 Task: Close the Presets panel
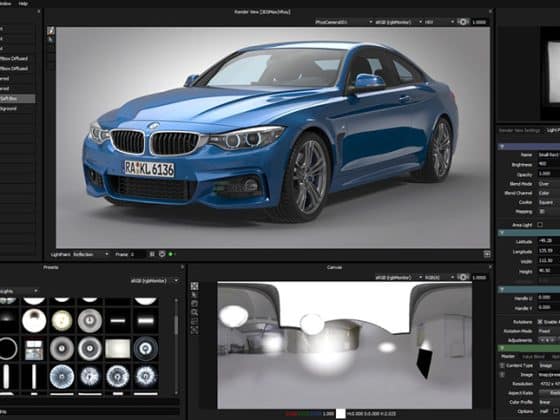[182, 267]
